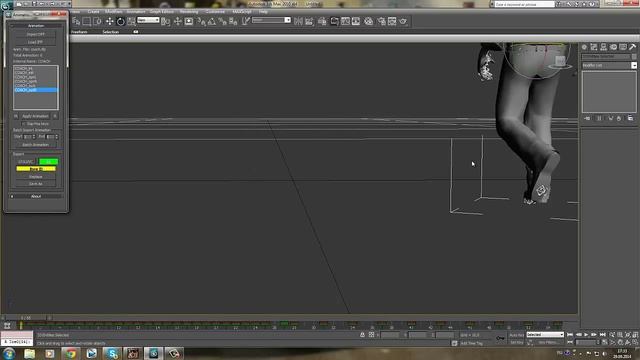The image size is (640, 360).
Task: Toggle the Window/Crossing selection icon
Action: pyautogui.click(x=97, y=21)
